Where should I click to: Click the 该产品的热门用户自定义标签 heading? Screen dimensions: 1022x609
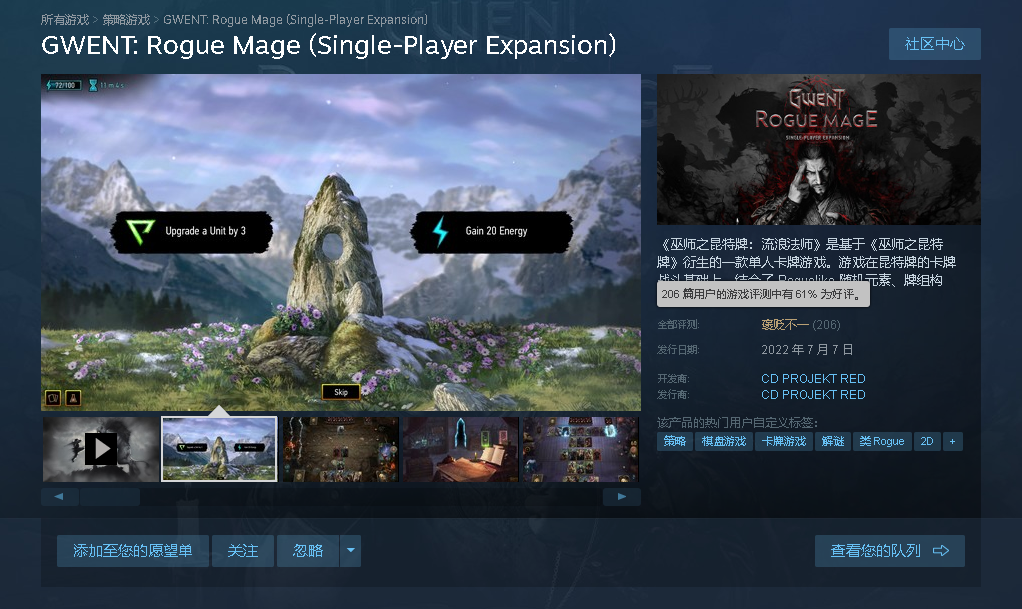coord(737,423)
